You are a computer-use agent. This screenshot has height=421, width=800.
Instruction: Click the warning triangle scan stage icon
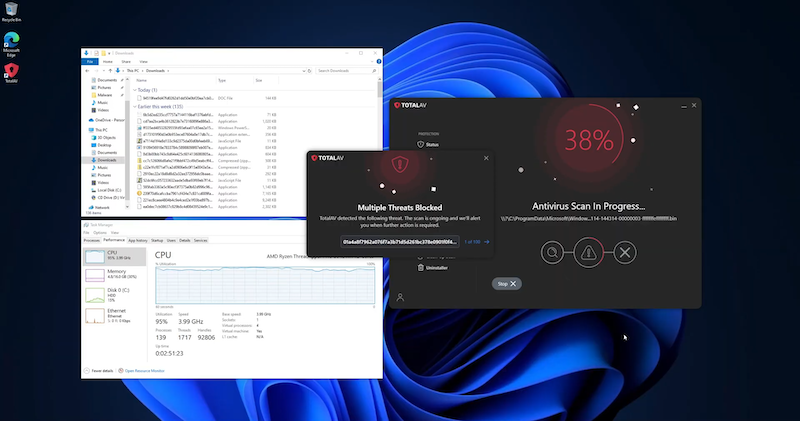pos(588,252)
